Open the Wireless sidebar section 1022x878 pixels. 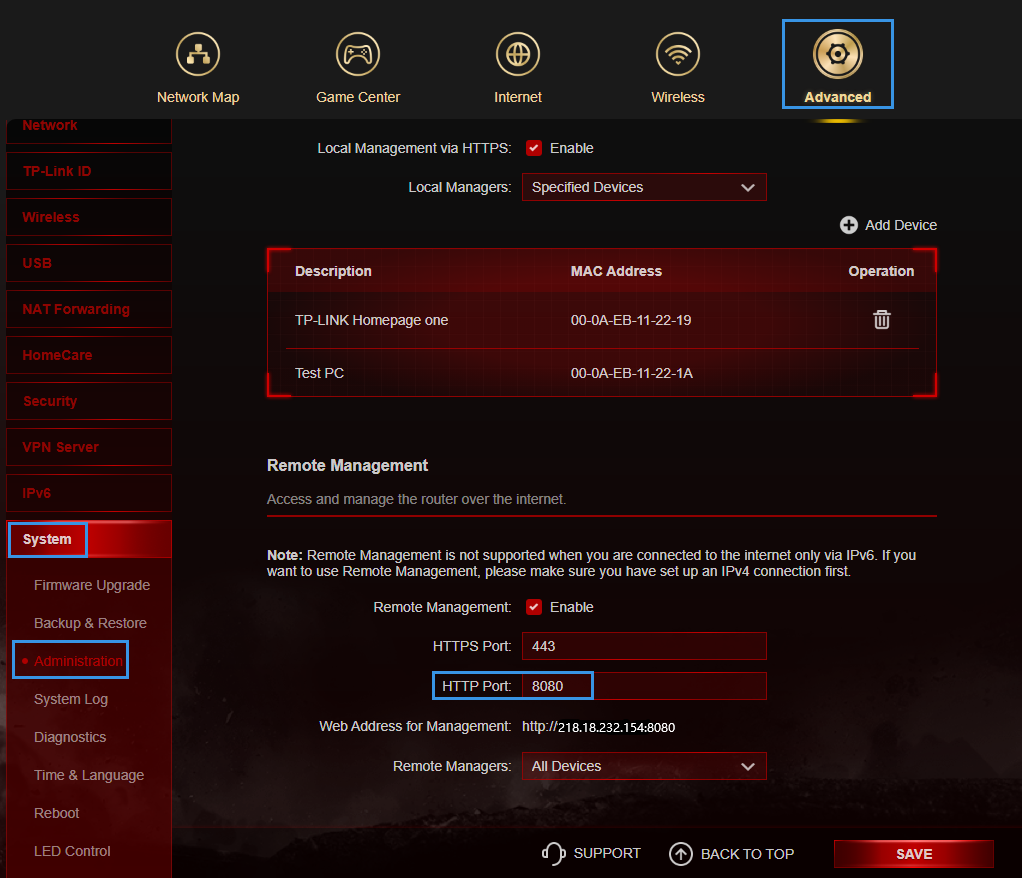[89, 217]
